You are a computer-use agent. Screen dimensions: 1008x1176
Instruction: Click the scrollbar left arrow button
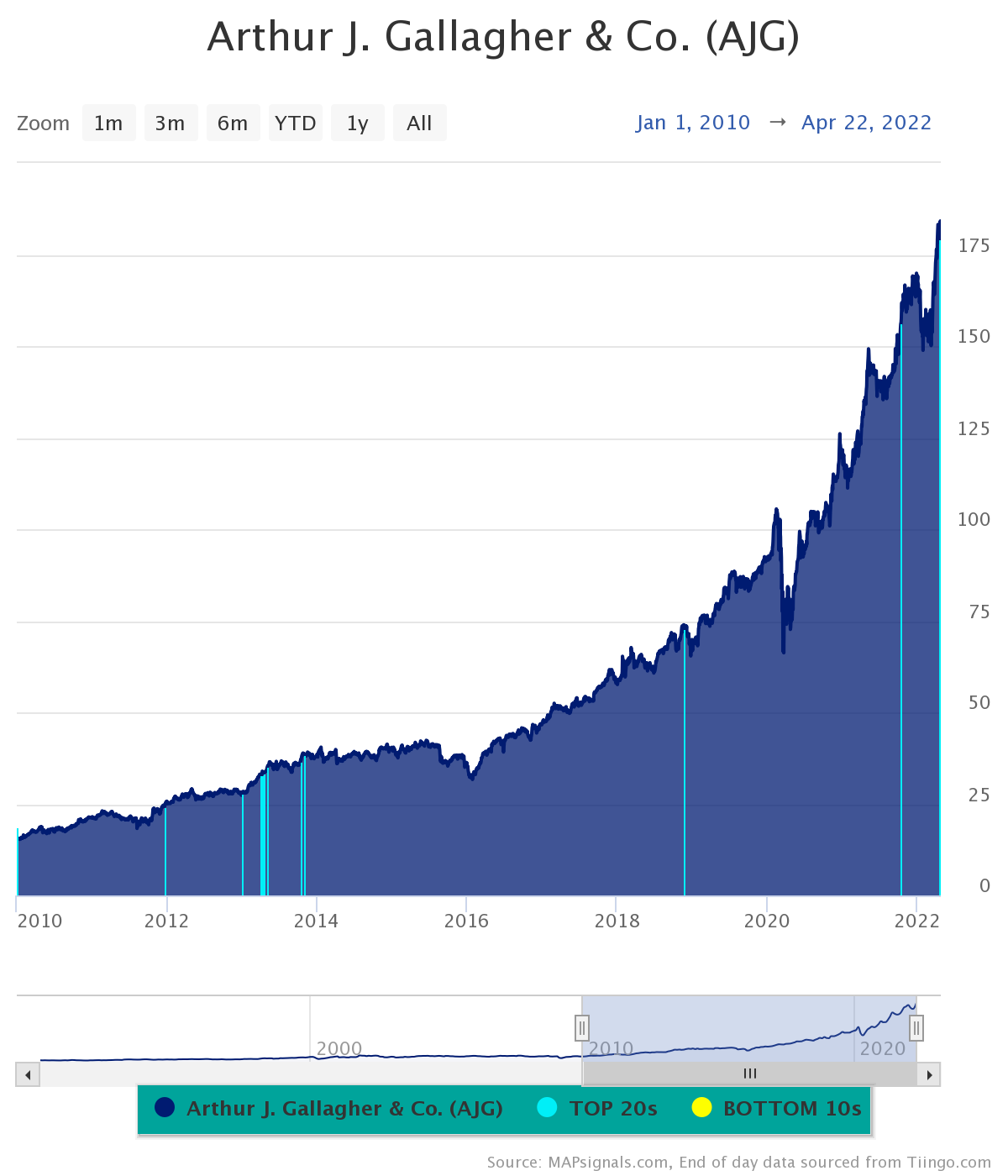coord(28,1074)
